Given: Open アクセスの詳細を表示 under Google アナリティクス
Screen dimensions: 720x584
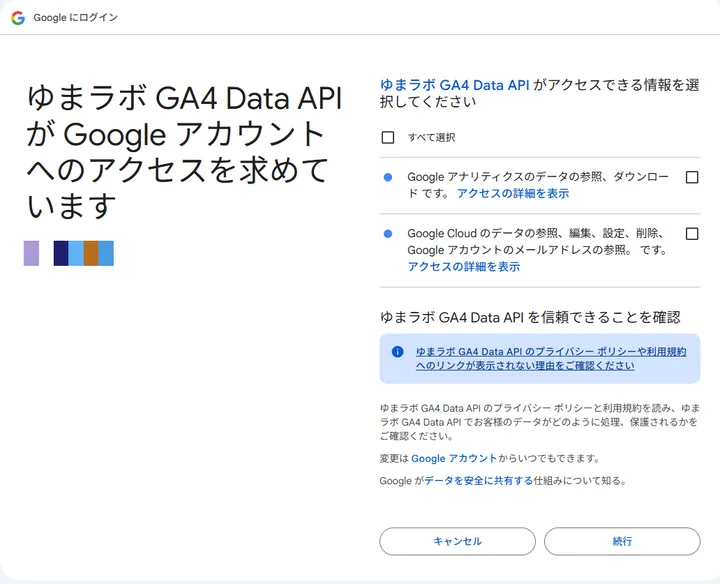Looking at the screenshot, I should point(513,193).
